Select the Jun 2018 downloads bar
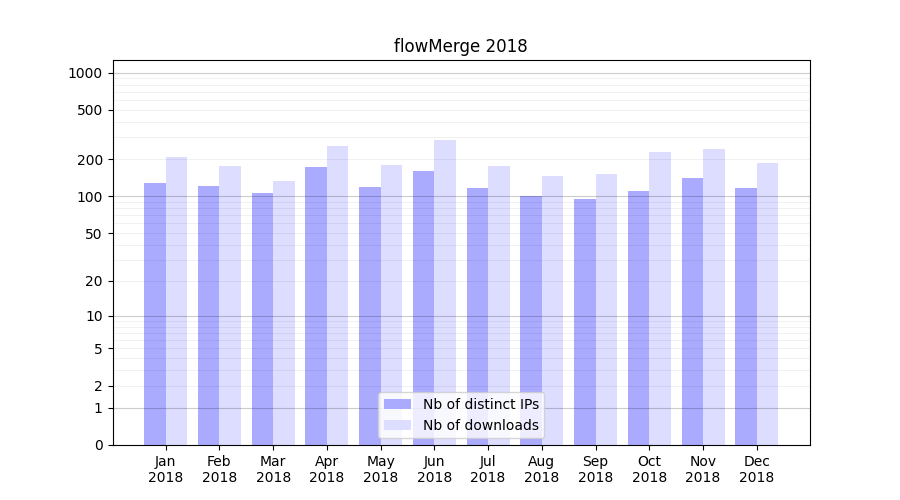Image resolution: width=900 pixels, height=500 pixels. (x=445, y=292)
